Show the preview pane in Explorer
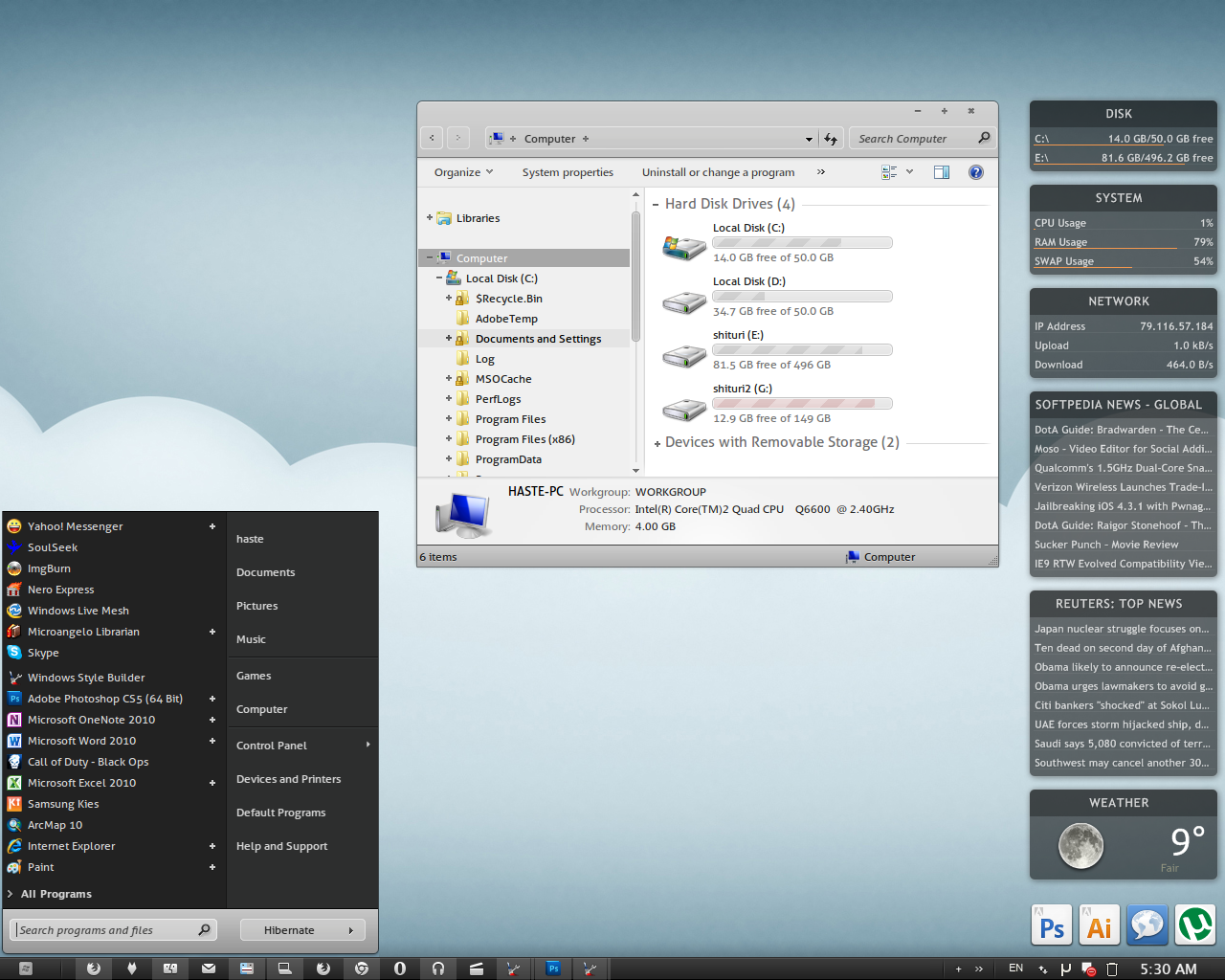 click(942, 172)
